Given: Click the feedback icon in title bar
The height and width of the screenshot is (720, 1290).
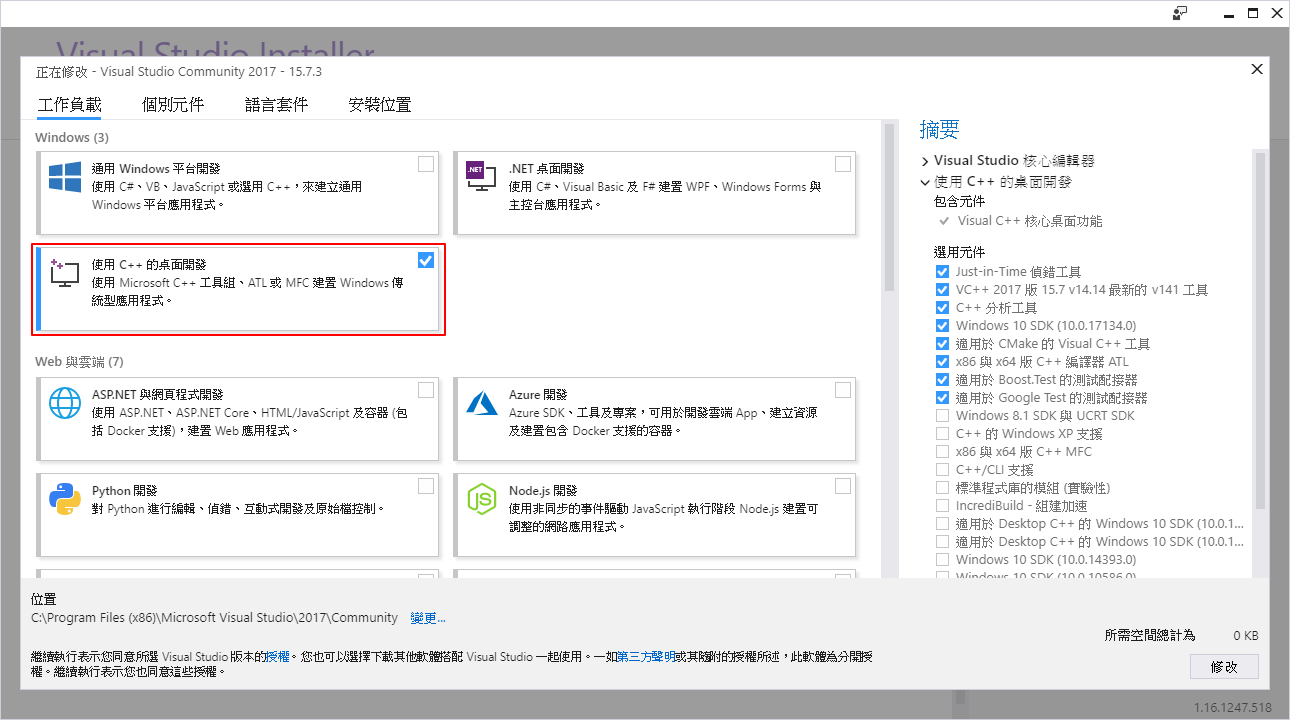Looking at the screenshot, I should point(1180,13).
